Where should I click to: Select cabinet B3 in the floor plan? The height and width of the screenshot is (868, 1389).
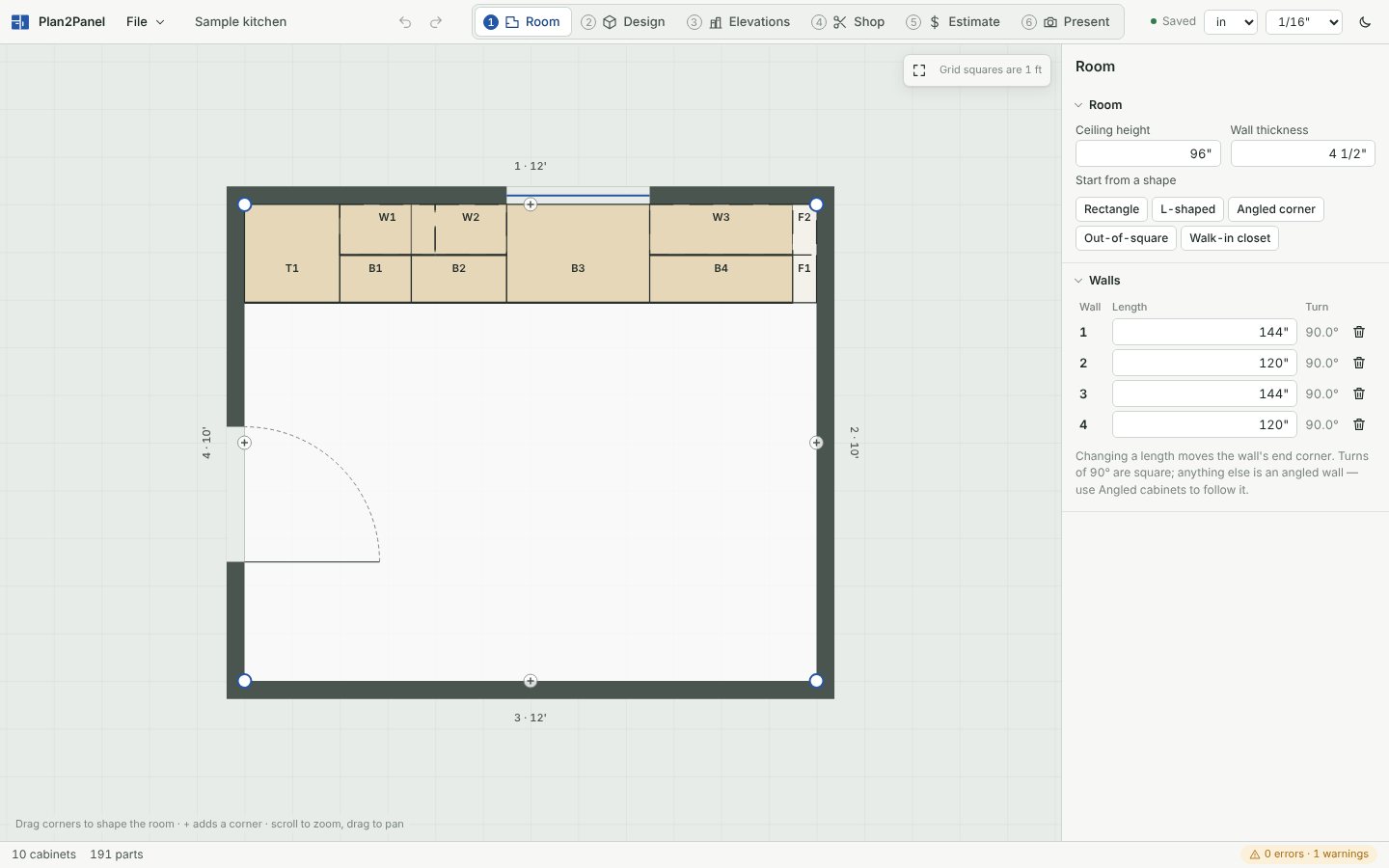pos(578,254)
